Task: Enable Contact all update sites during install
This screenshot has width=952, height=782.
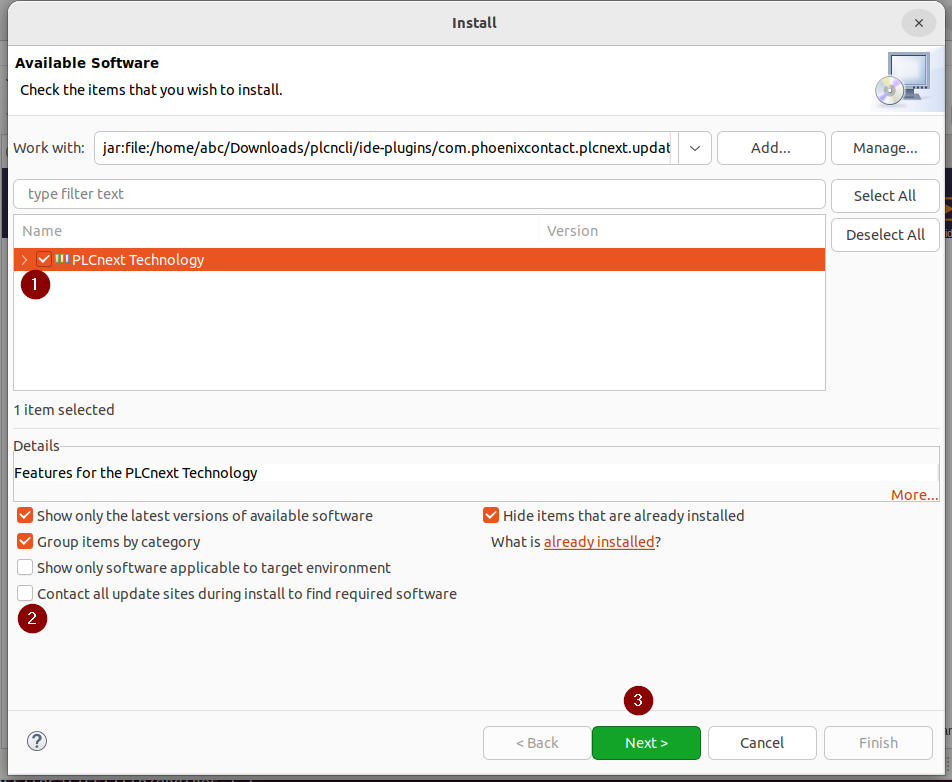Action: pos(25,593)
